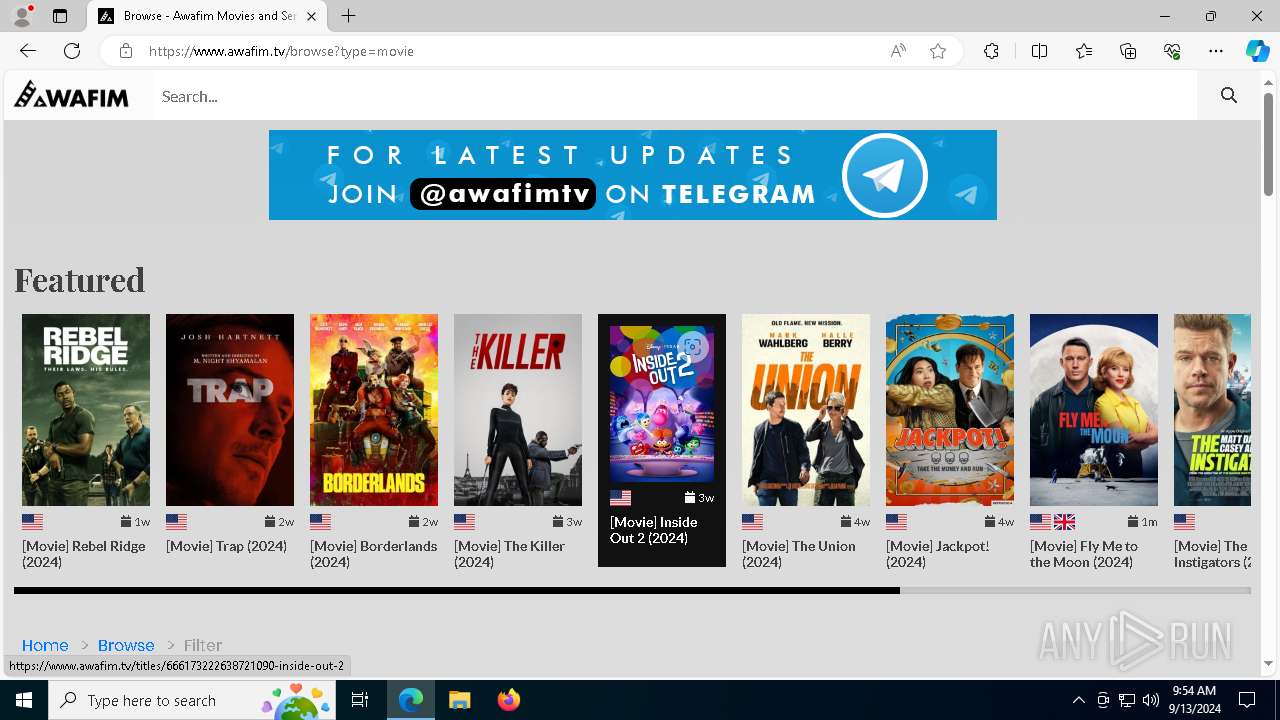View site information padlock icon

125,51
